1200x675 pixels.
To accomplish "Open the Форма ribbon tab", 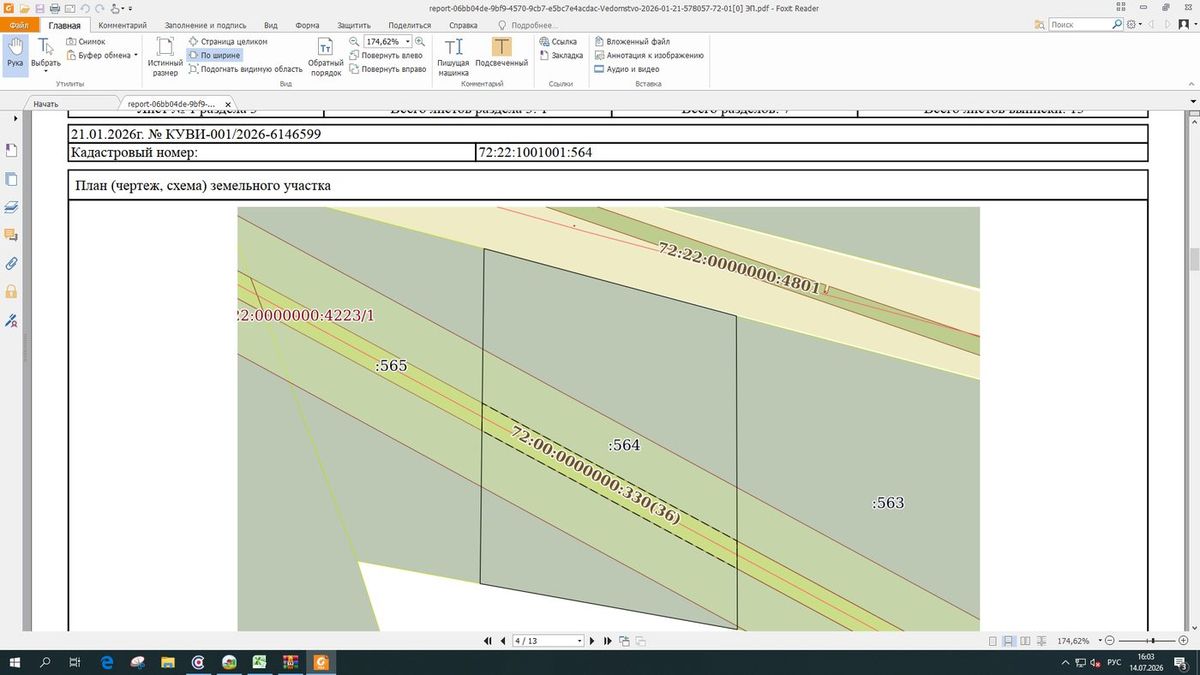I will click(308, 25).
